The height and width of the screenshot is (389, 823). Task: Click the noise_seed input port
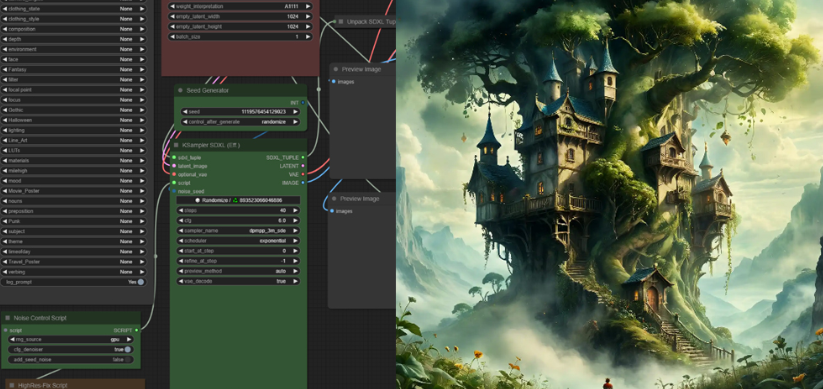(x=174, y=192)
